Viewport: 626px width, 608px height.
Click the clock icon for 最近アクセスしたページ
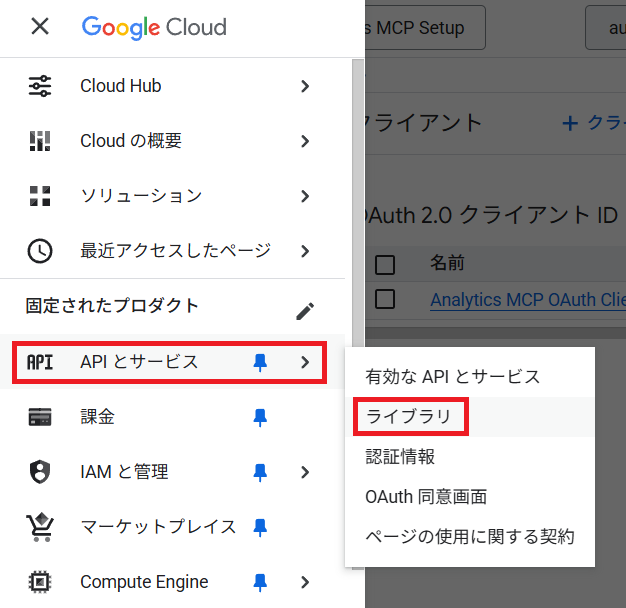pos(40,251)
